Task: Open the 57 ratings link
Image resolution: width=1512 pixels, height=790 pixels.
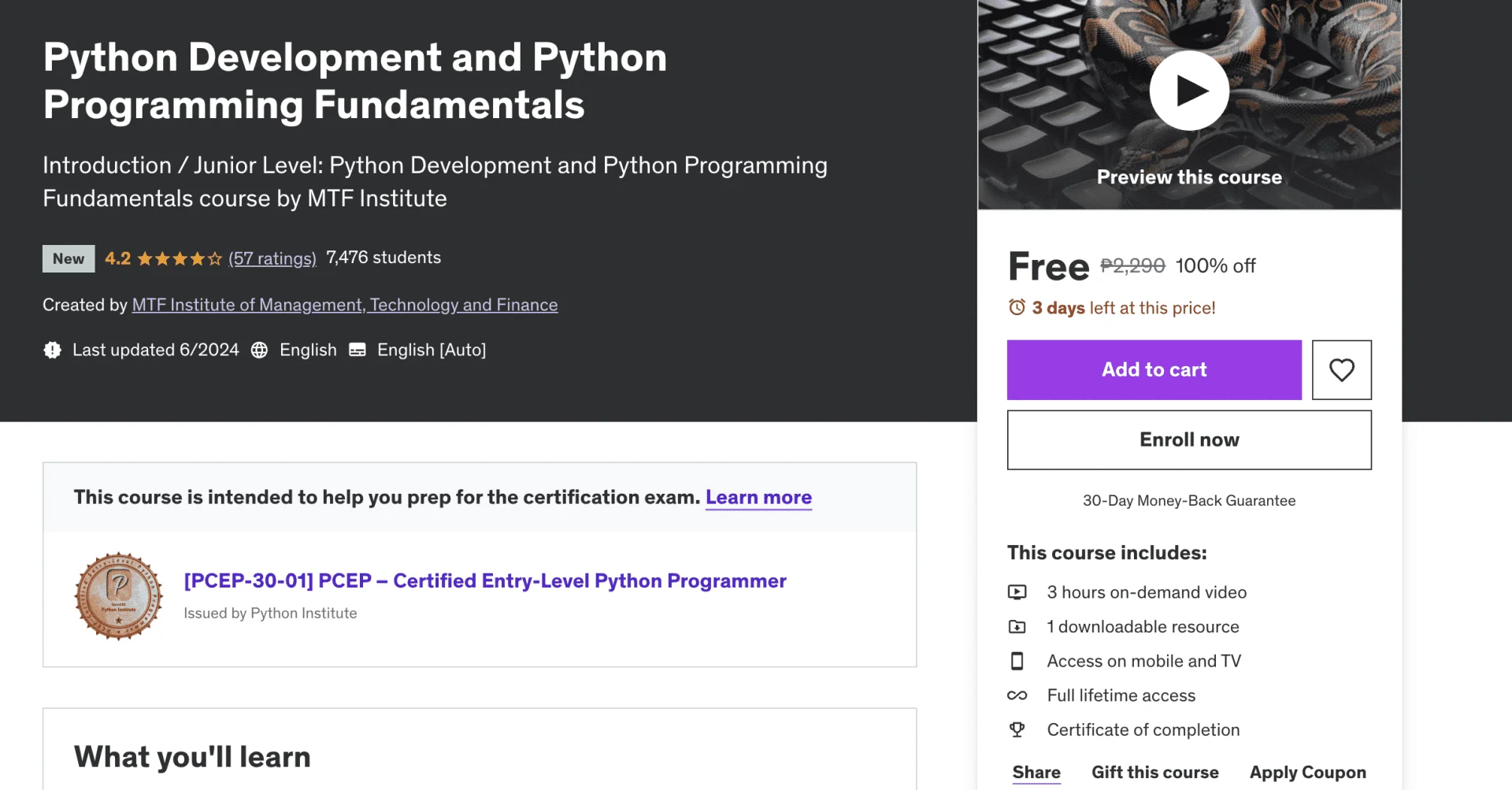Action: pos(272,258)
